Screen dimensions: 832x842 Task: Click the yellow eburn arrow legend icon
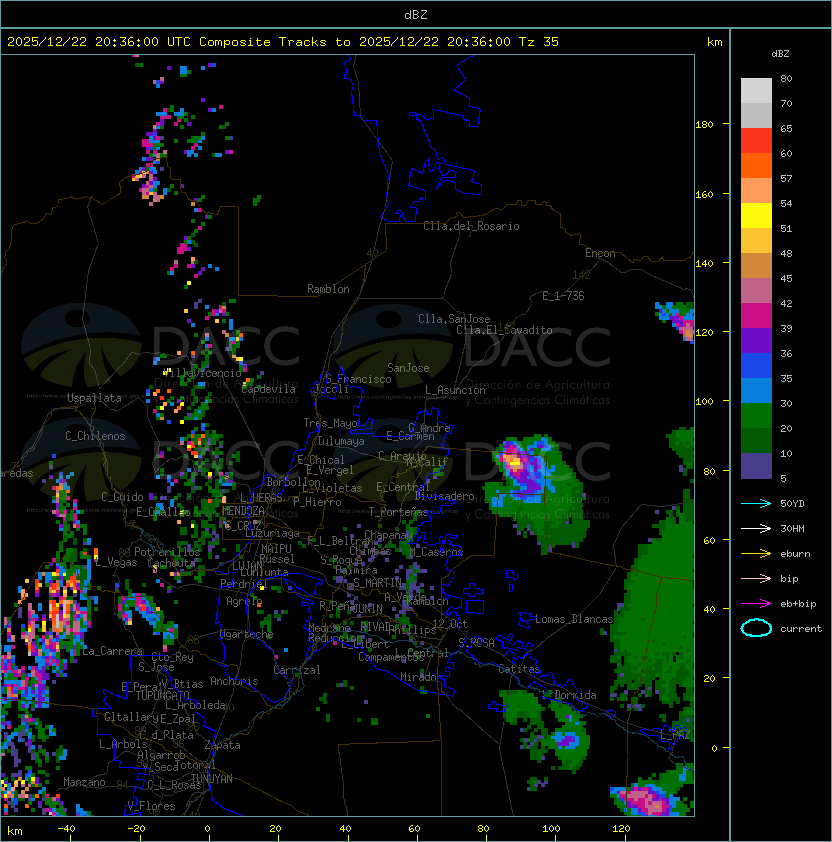756,554
